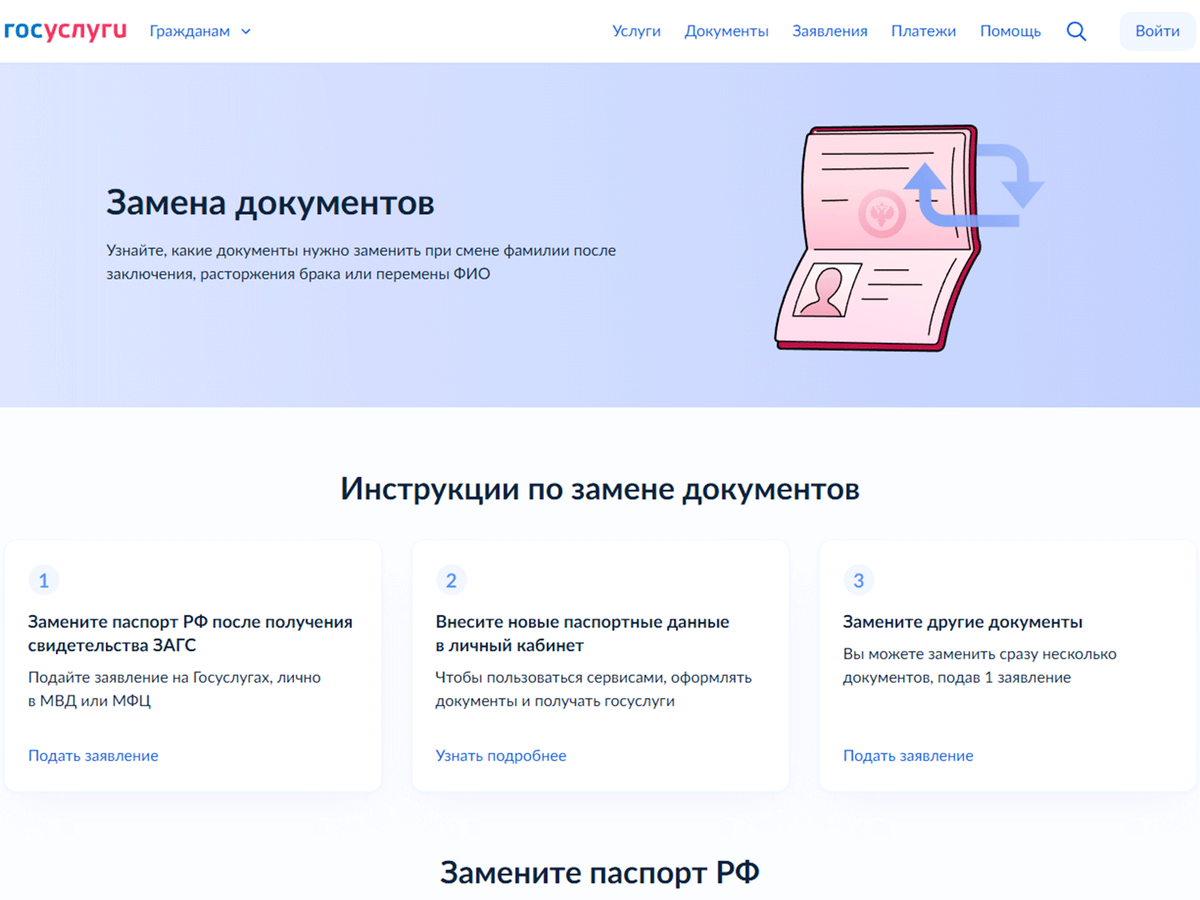Switch to the Платежи section
Viewport: 1200px width, 900px height.
coord(923,31)
